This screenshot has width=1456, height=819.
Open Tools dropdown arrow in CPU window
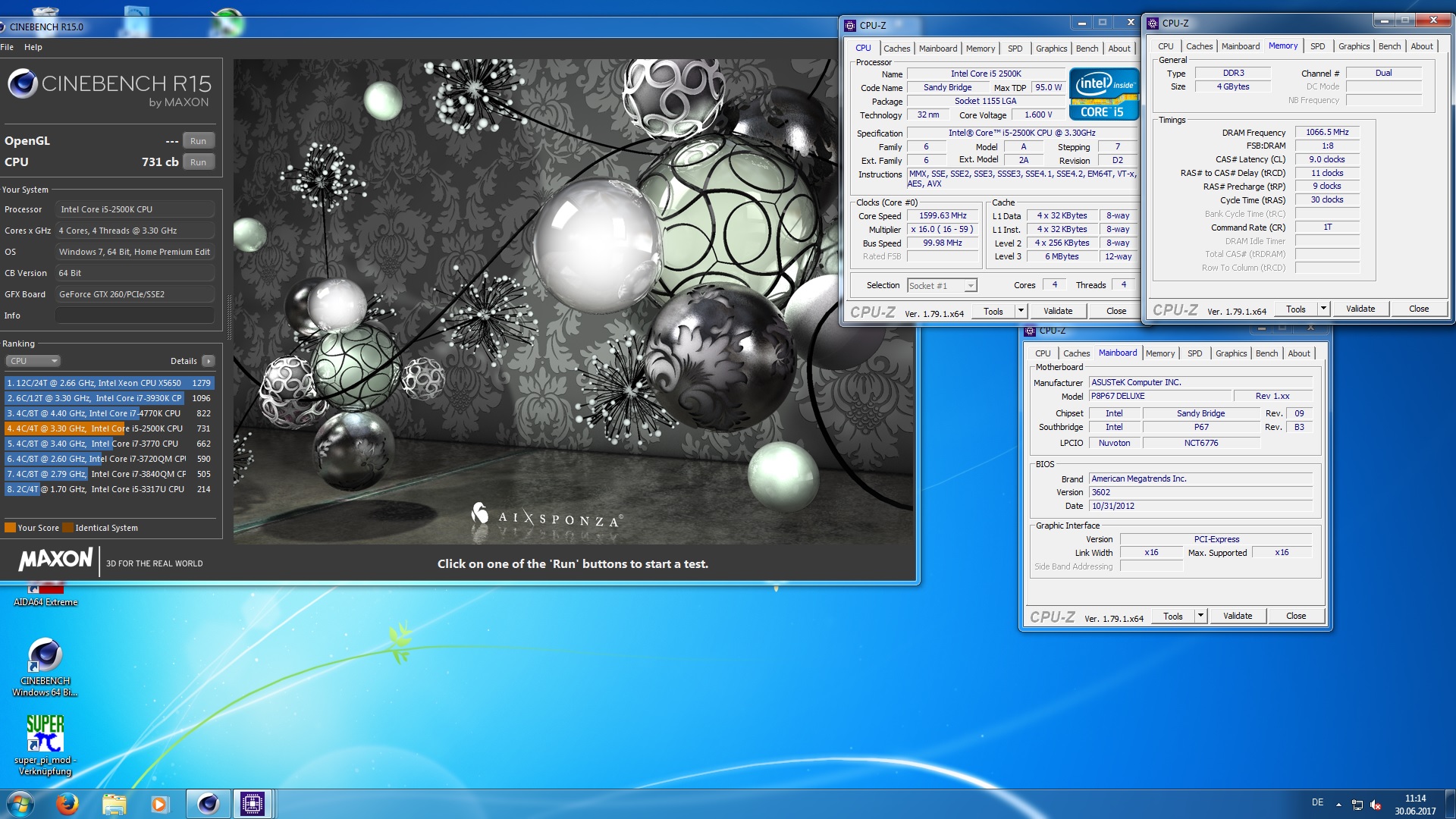[1021, 311]
